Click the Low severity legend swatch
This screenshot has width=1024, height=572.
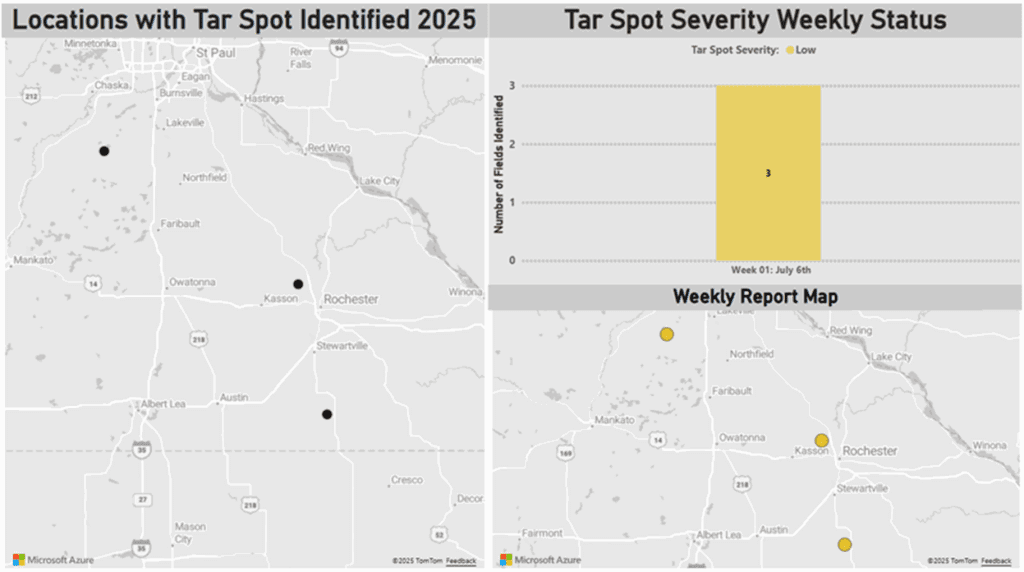coord(790,50)
